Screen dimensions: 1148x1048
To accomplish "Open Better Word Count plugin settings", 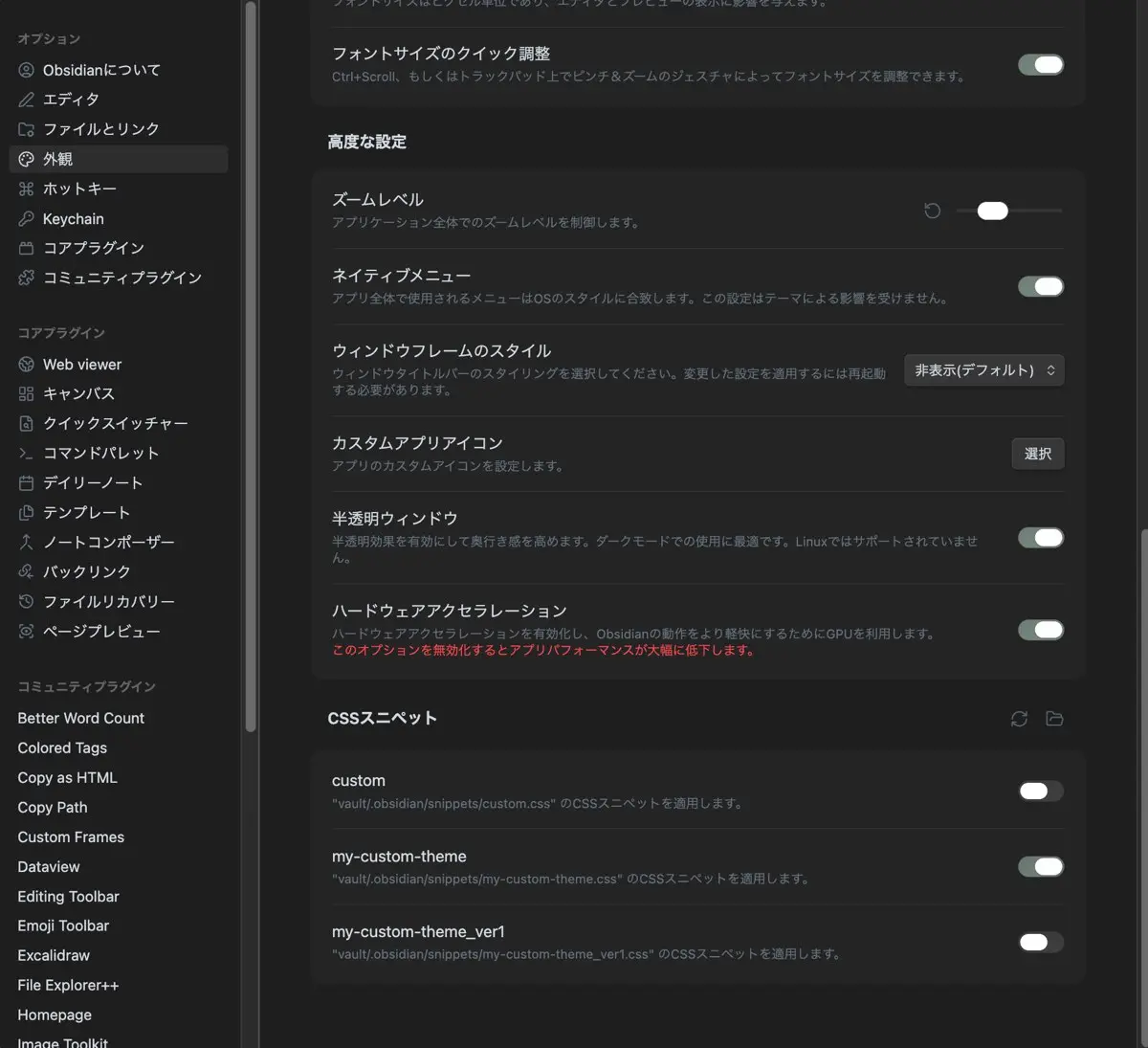I will 119,718.
